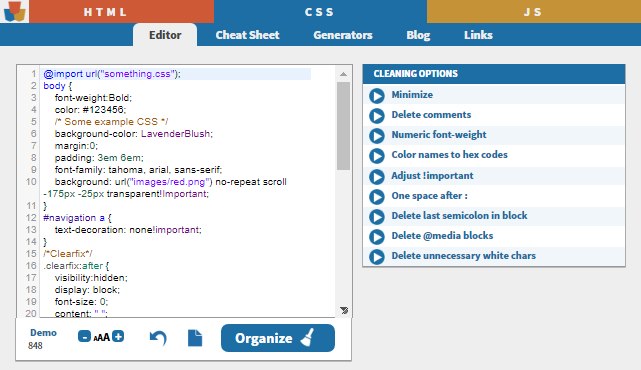Click the 'text-decoration: none!important' line
Screen dimensions: 641x370
(128, 230)
